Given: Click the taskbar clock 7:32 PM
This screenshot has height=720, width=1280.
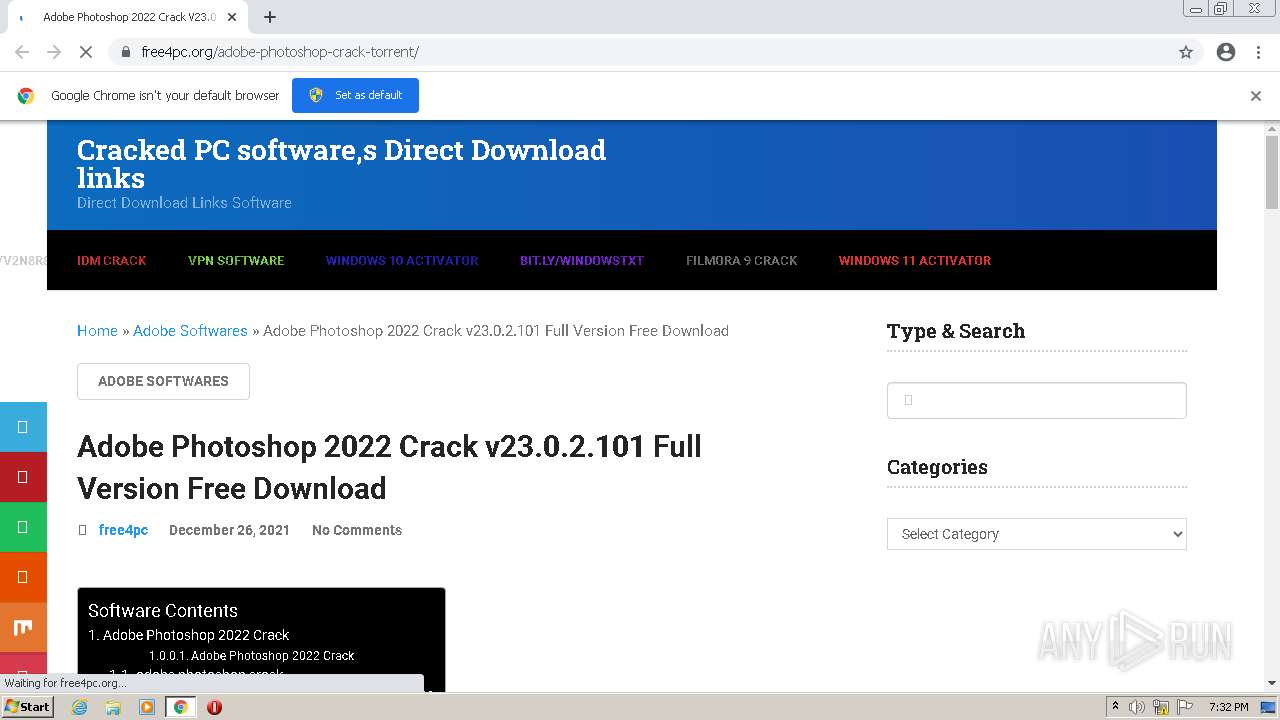Looking at the screenshot, I should pos(1229,707).
